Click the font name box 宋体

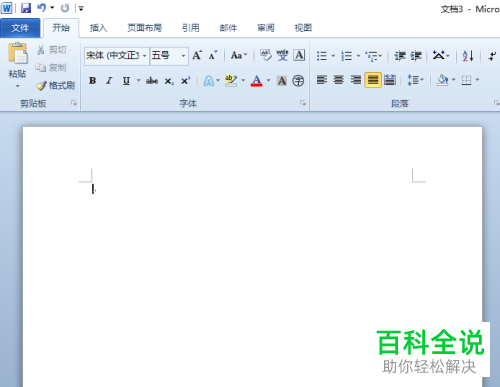tap(113, 55)
